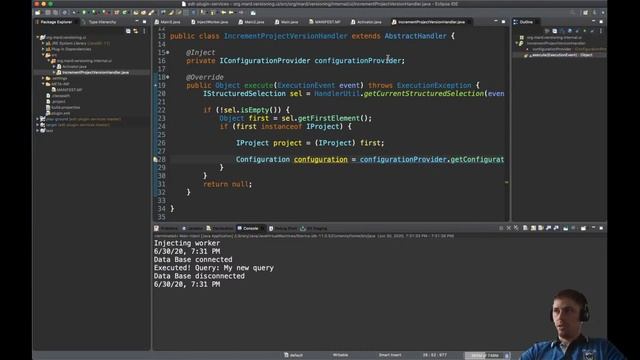The image size is (640, 360).
Task: Expand the Activator.java tree node
Action: 54,67
